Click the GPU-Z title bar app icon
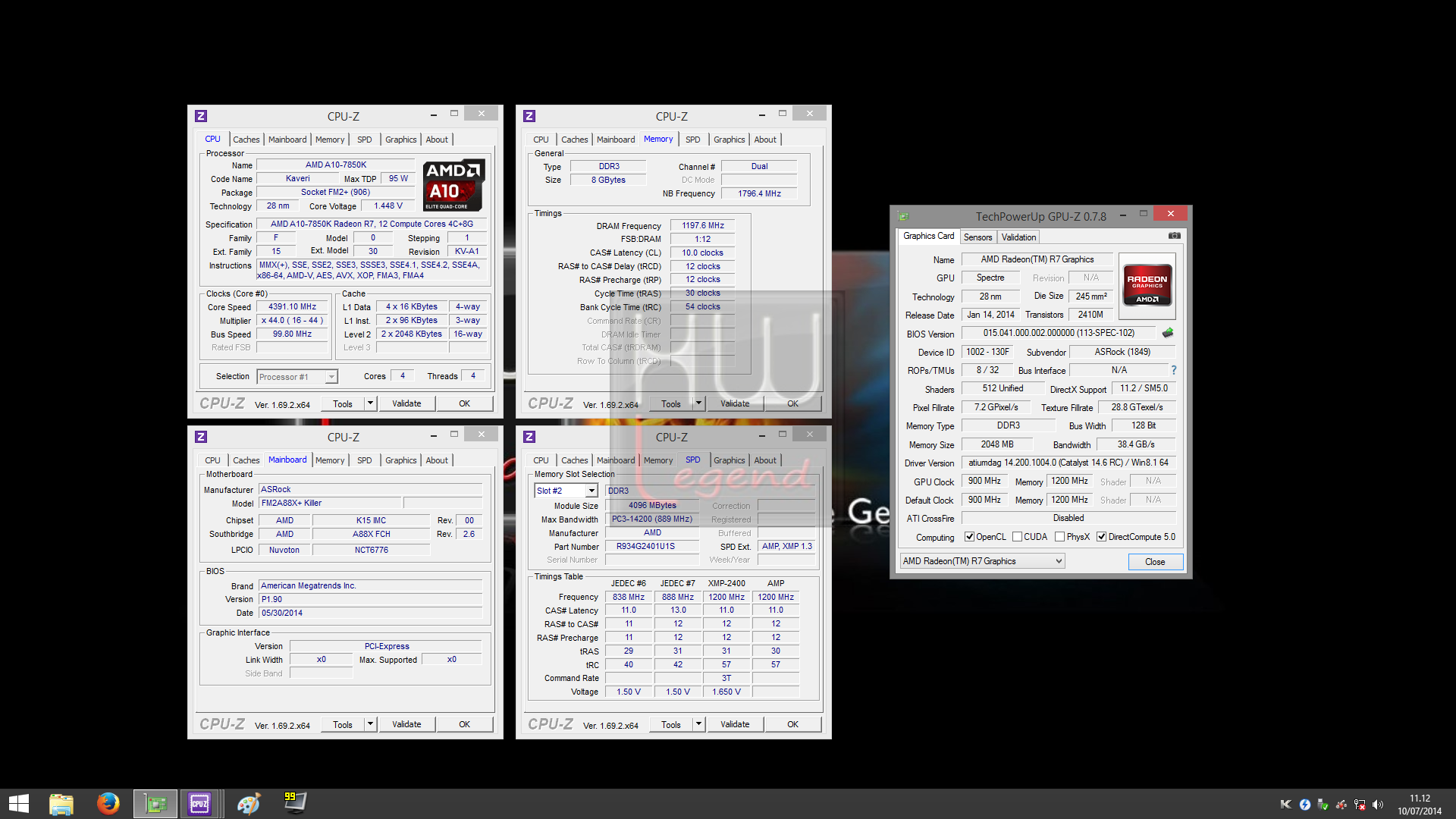Image resolution: width=1456 pixels, height=819 pixels. pos(903,216)
